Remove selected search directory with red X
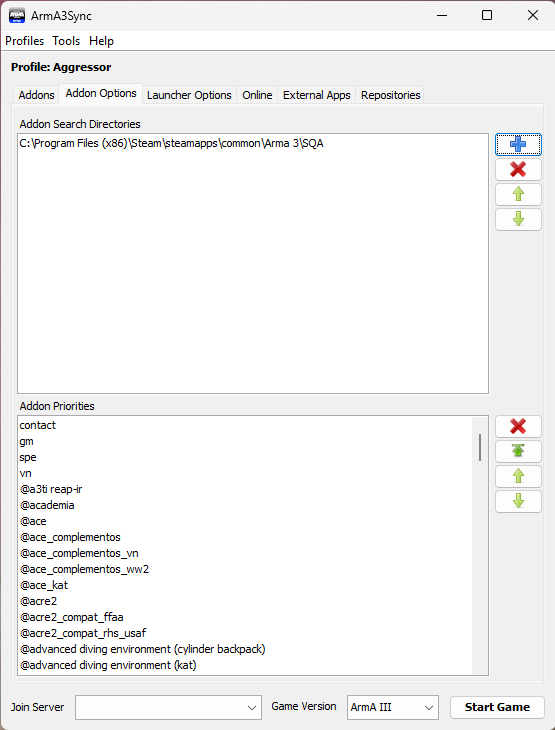 pyautogui.click(x=518, y=169)
